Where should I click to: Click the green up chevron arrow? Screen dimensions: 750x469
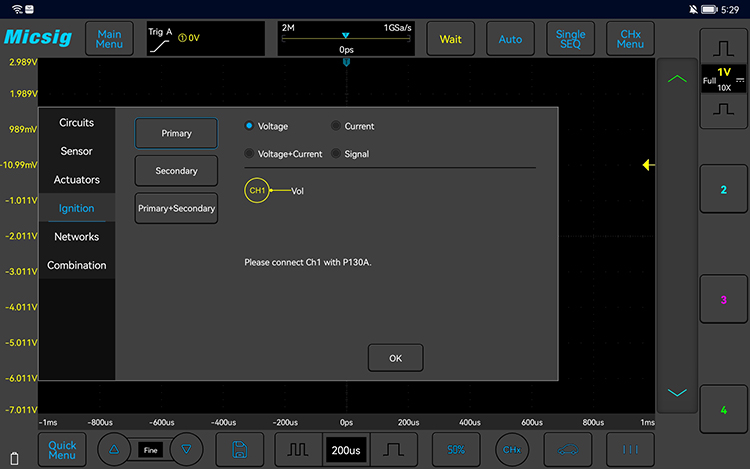point(677,79)
